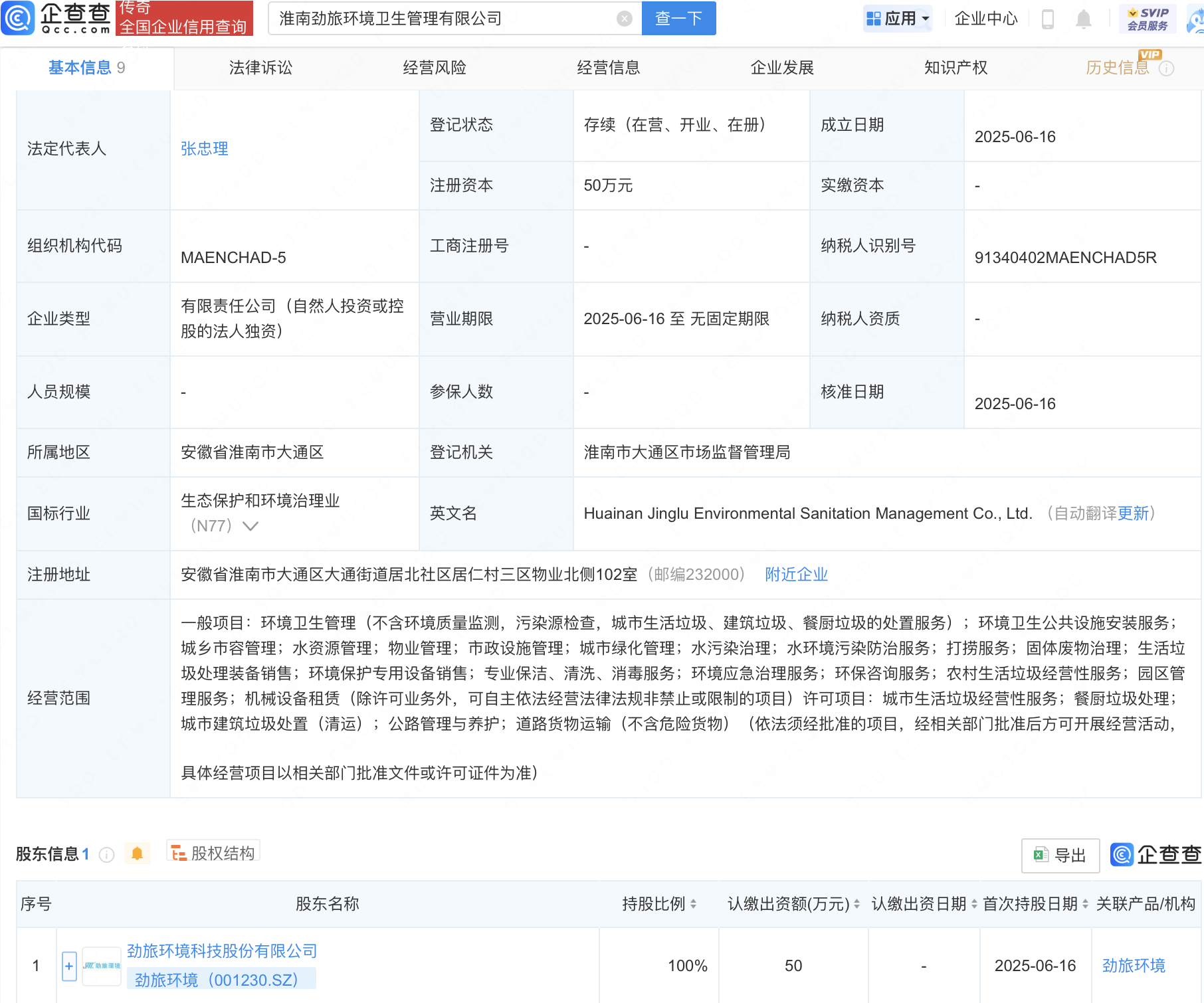Switch to 基本信息 tab
The image size is (1204, 1003).
(86, 68)
